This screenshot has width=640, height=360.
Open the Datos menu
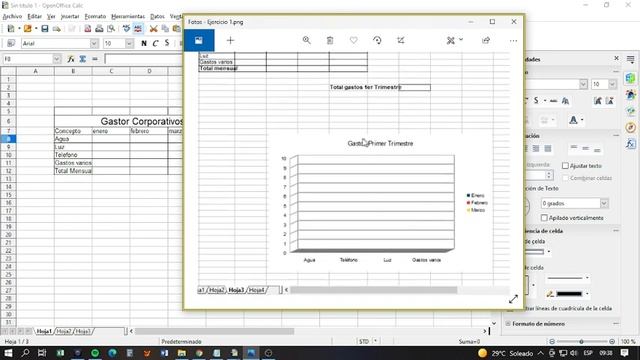point(157,16)
